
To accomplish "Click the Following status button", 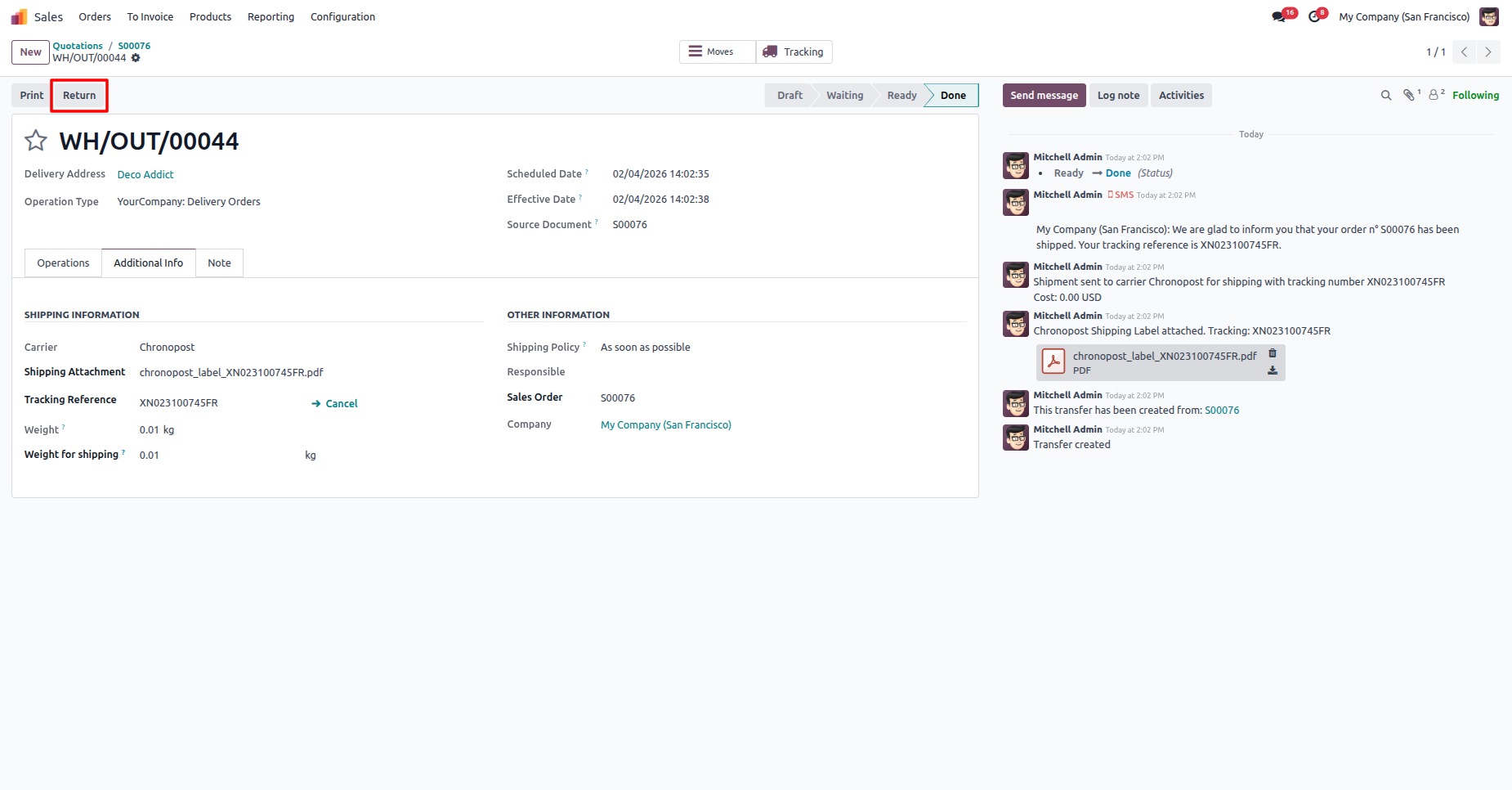I will click(1475, 96).
